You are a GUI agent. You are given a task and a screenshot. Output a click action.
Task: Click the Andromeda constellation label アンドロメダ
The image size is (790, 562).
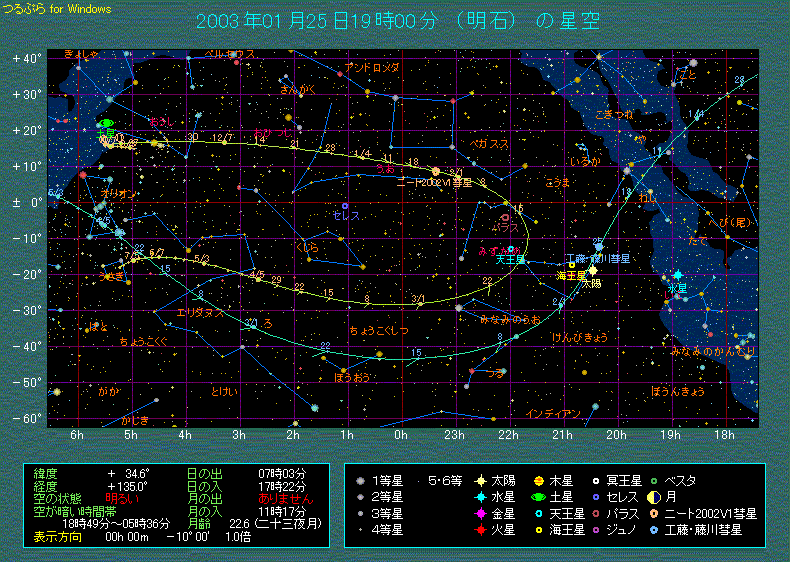click(x=371, y=67)
